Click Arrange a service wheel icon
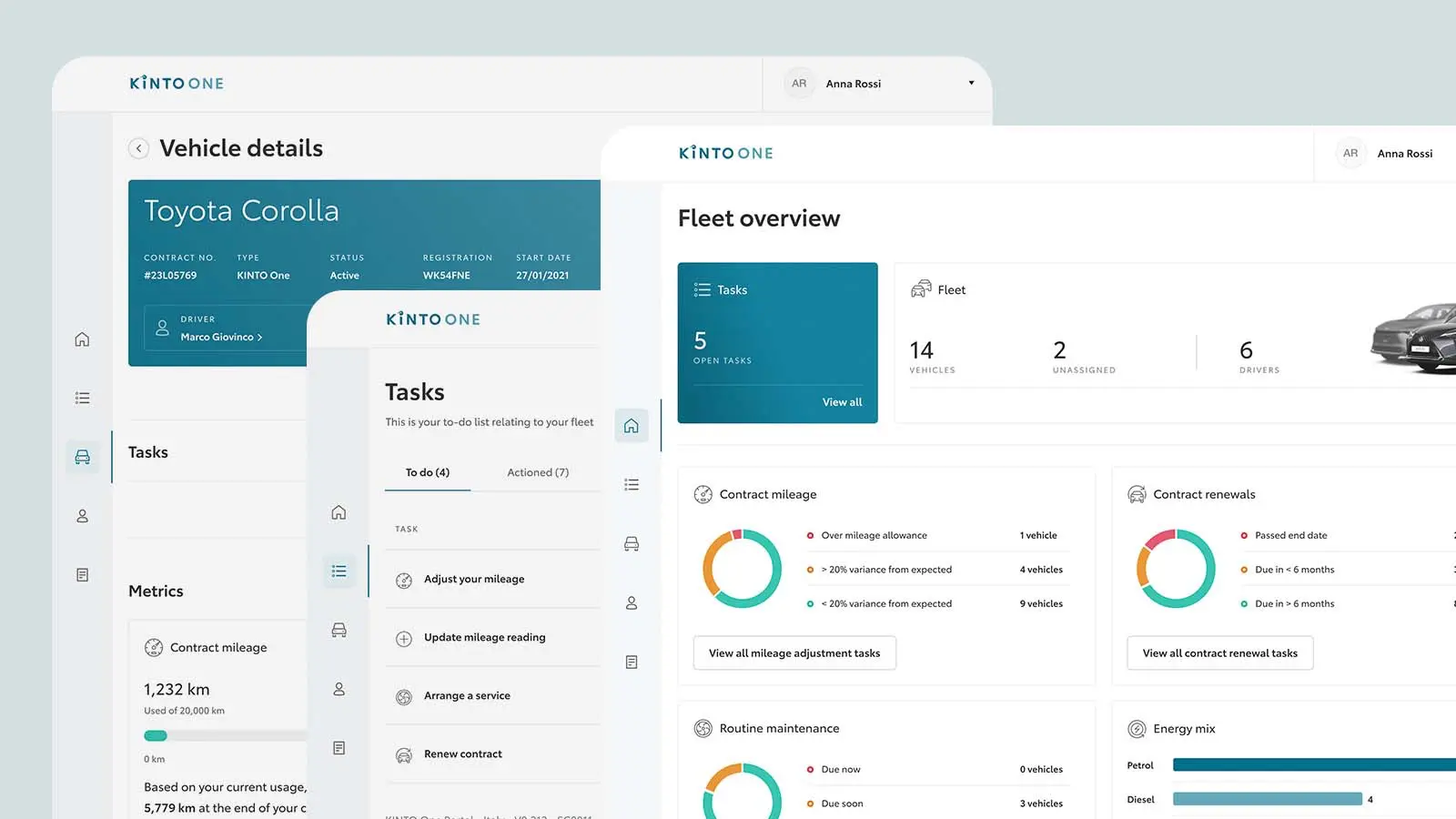 [x=404, y=697]
